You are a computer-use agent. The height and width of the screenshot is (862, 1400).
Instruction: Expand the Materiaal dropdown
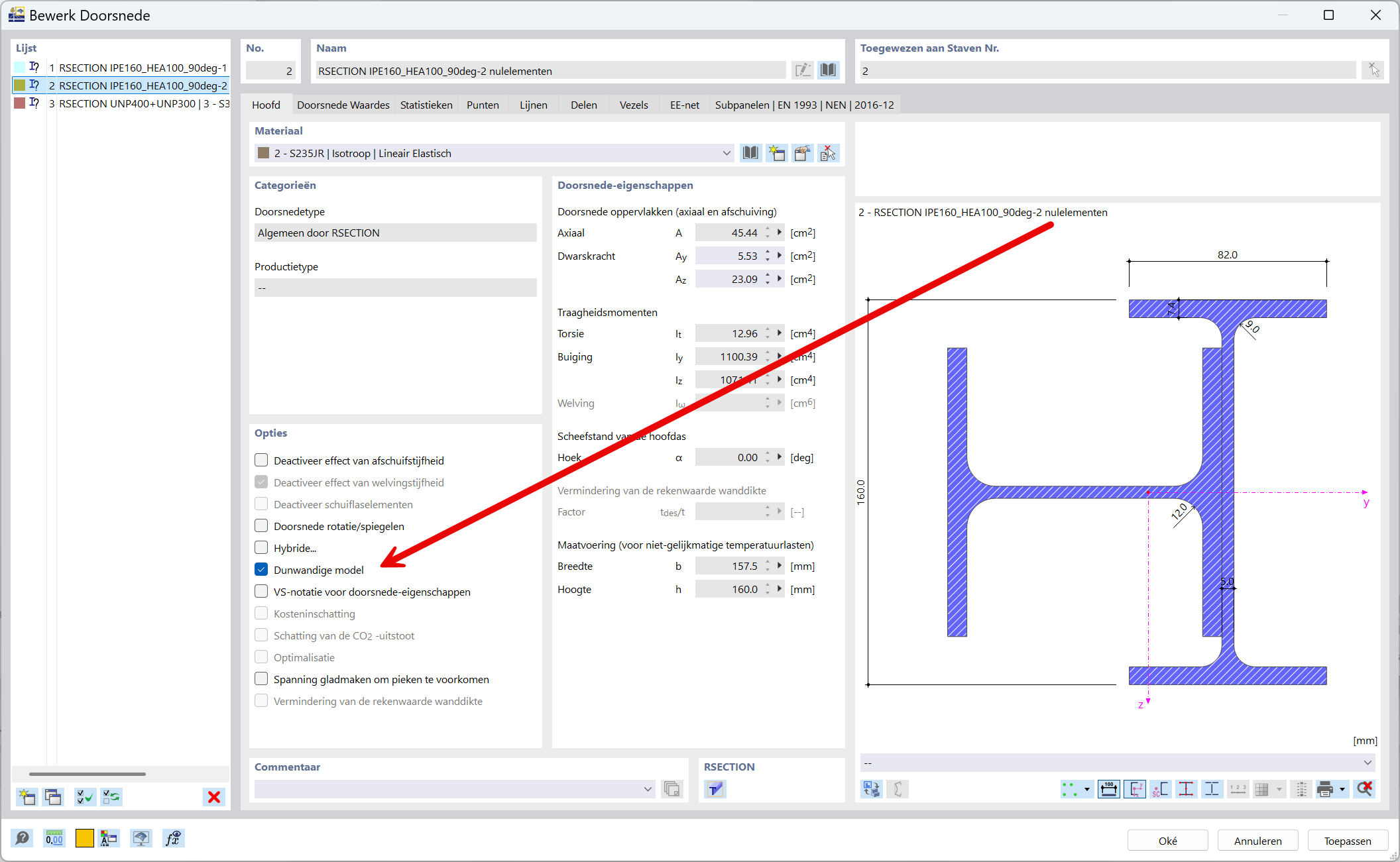coord(727,154)
